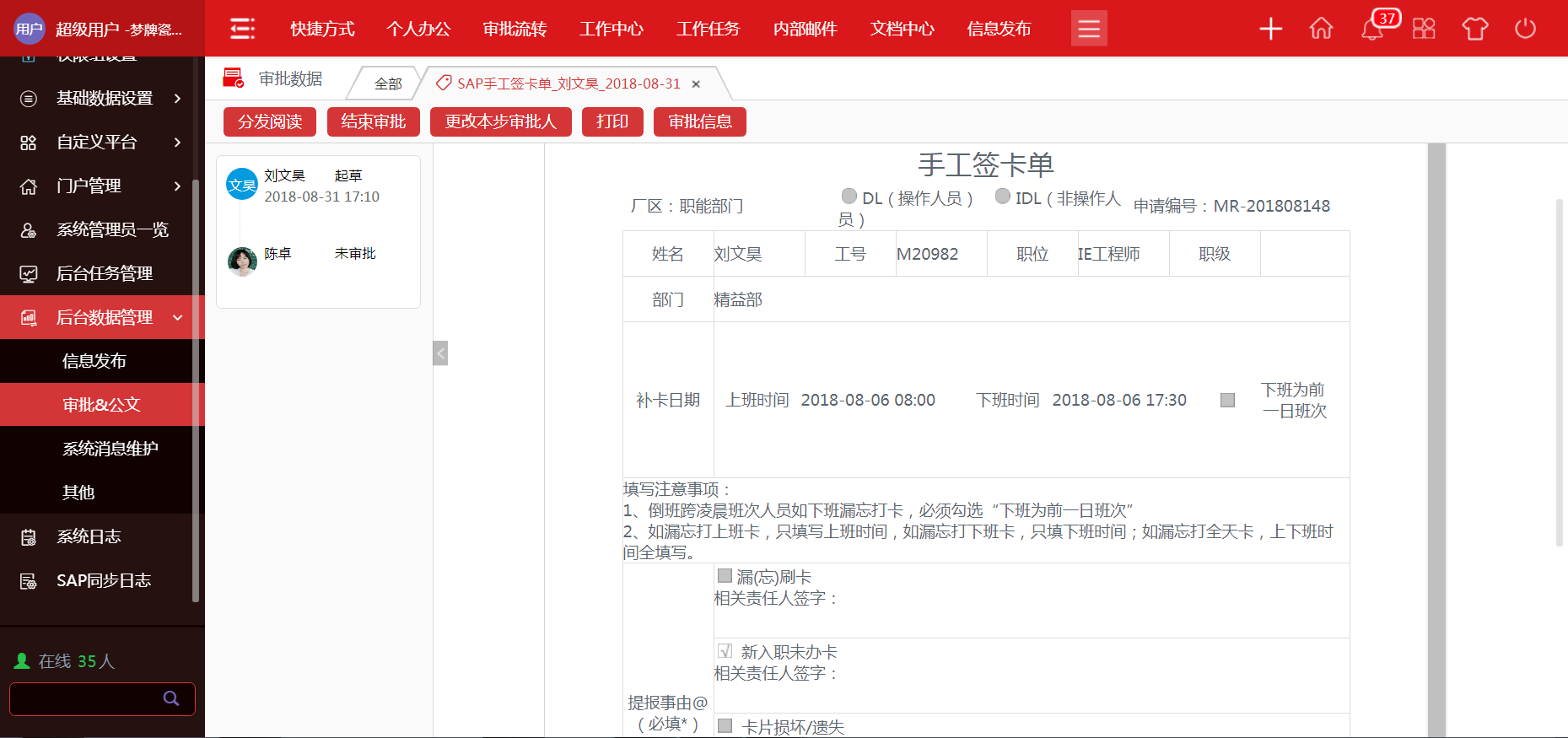This screenshot has height=738, width=1568.
Task: Collapse 后台数据管理 chevron
Action: pyautogui.click(x=177, y=318)
